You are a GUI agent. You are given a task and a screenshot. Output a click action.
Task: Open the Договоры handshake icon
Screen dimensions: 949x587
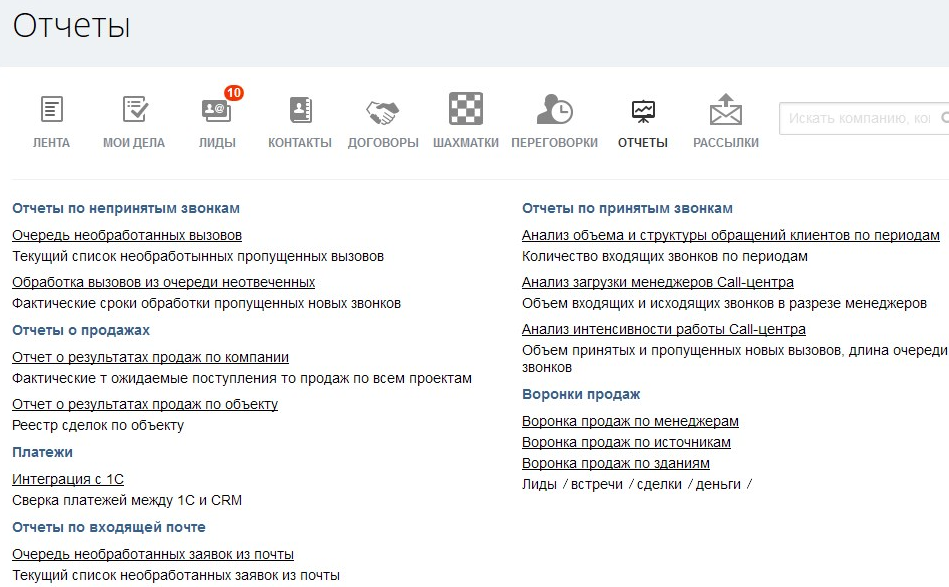(383, 112)
